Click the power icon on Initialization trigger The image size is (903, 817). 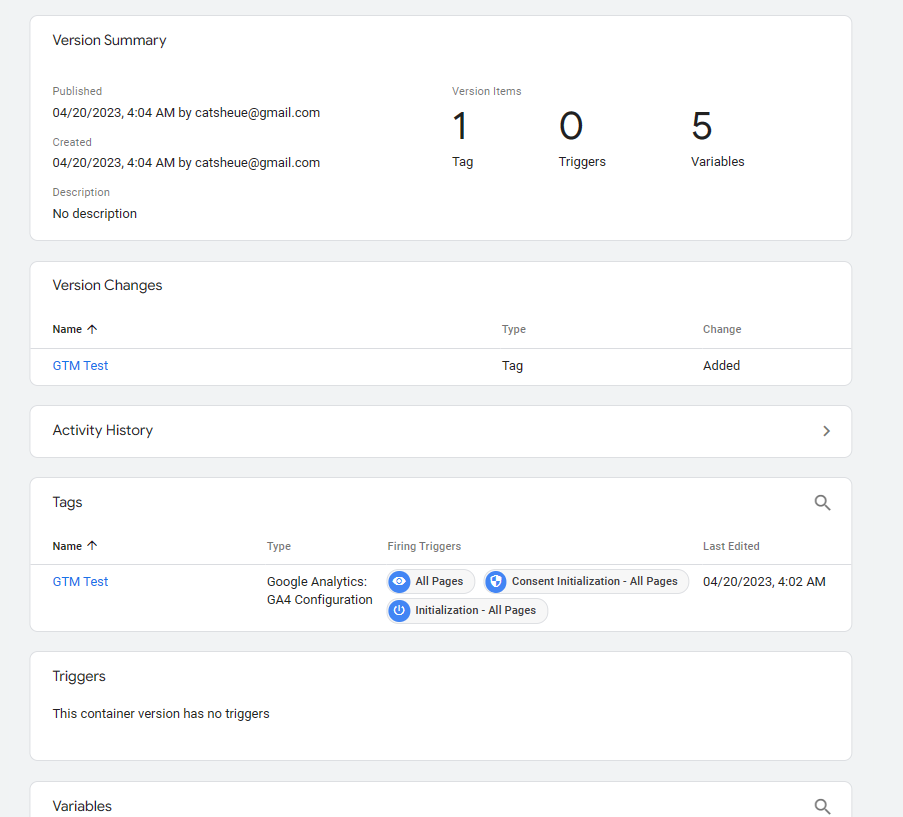click(x=400, y=611)
